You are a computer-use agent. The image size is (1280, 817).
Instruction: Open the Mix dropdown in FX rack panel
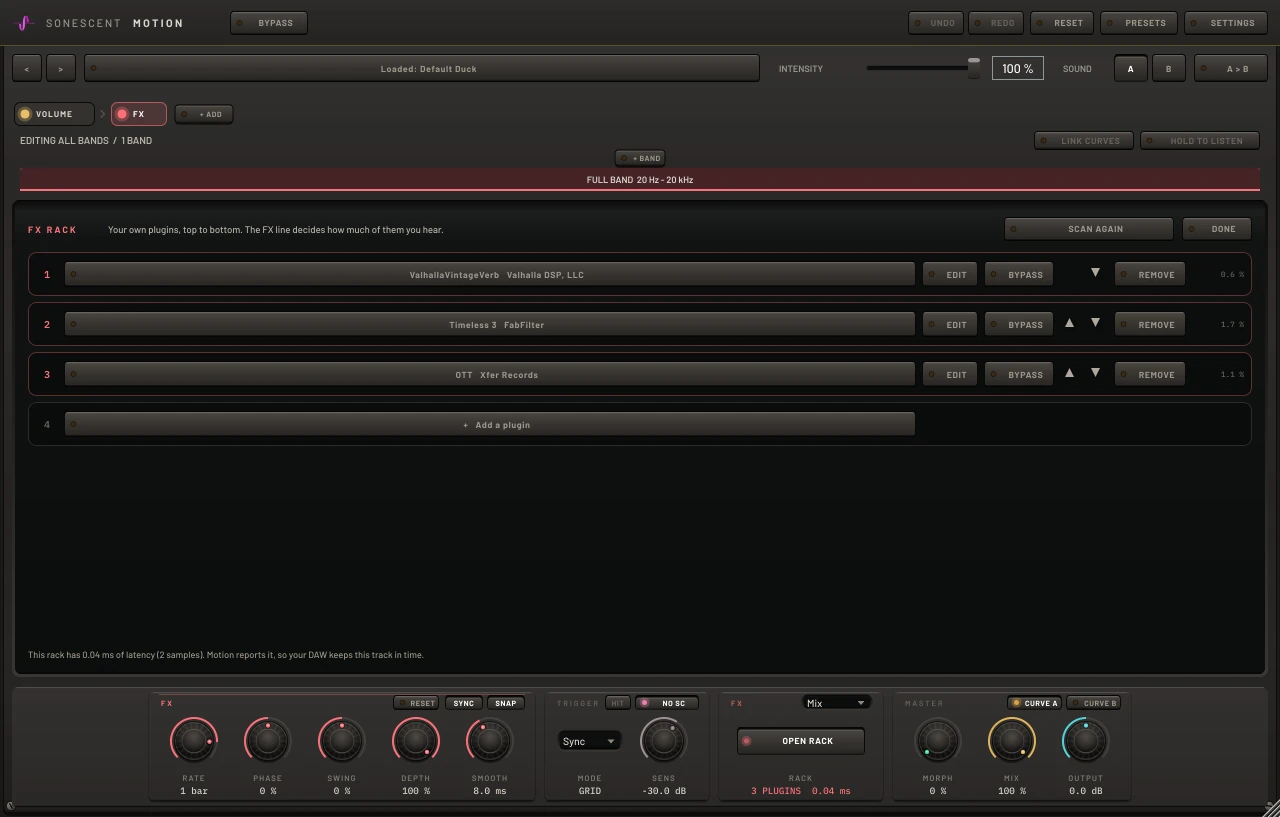click(836, 703)
